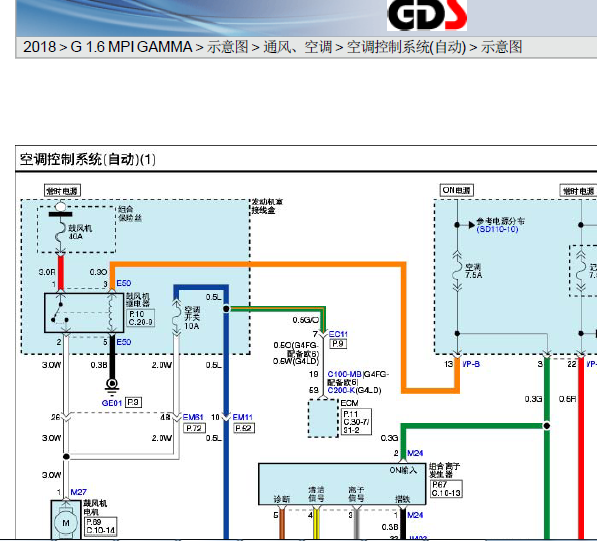Follow the SD110-10 reference link
Screen dimensions: 597x541
point(497,229)
